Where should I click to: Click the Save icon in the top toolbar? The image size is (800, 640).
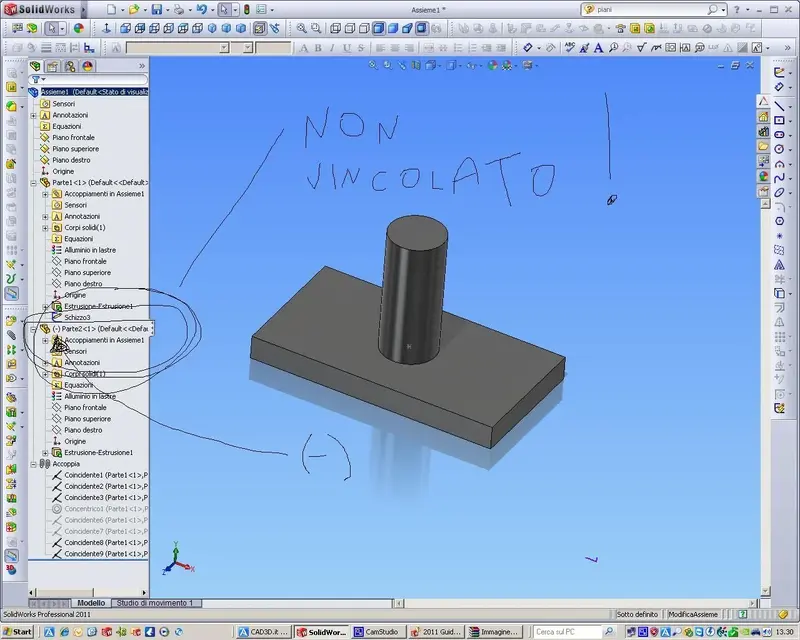[x=157, y=10]
